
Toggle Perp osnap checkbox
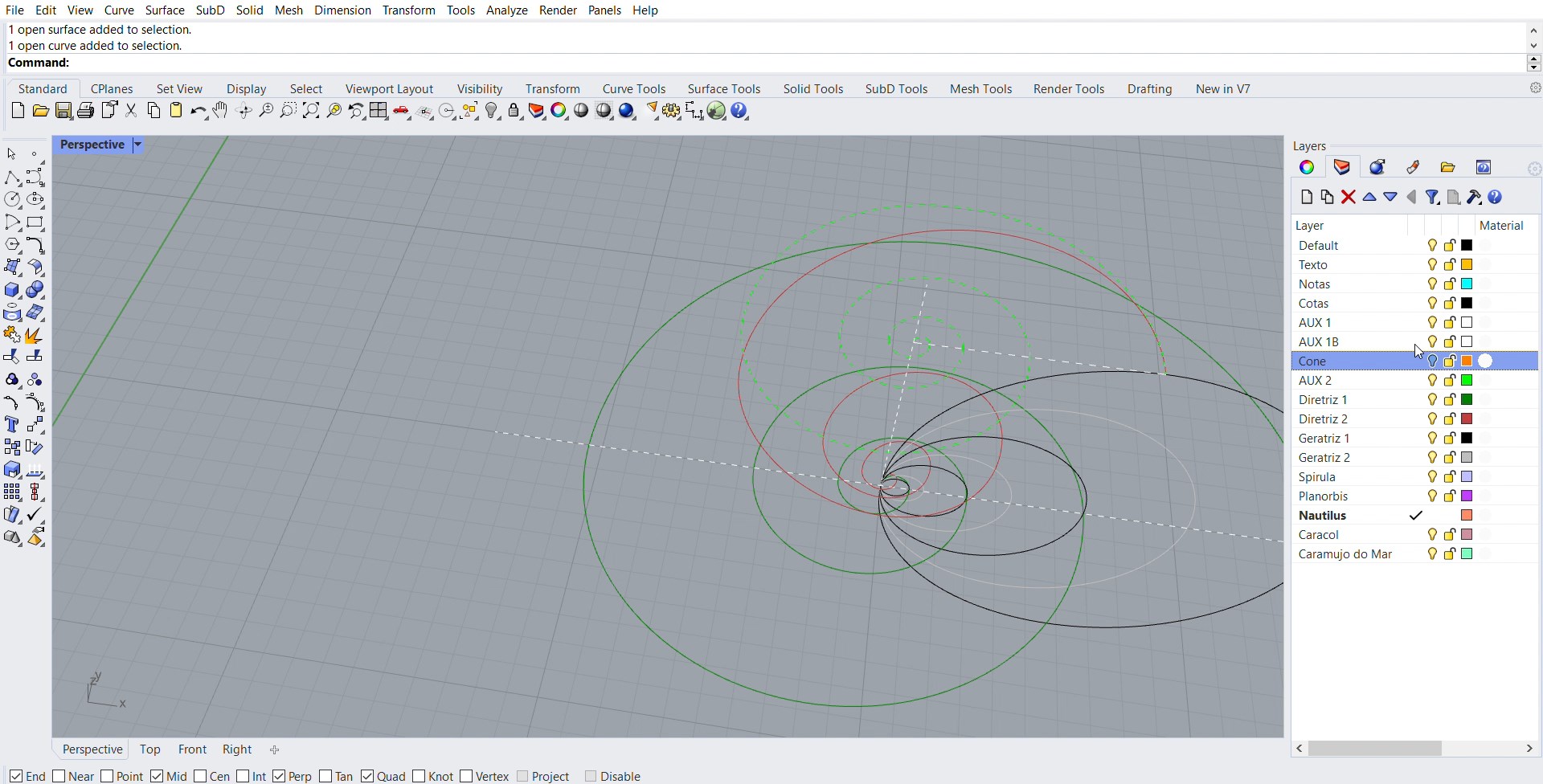click(x=280, y=776)
